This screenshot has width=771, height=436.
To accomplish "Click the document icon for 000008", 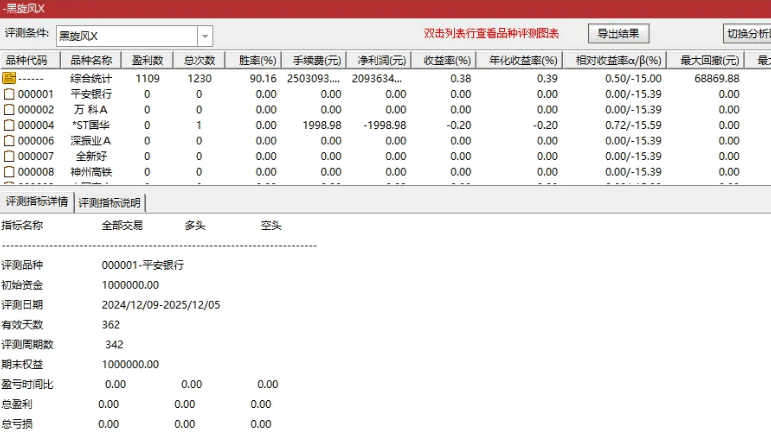I will (9, 172).
